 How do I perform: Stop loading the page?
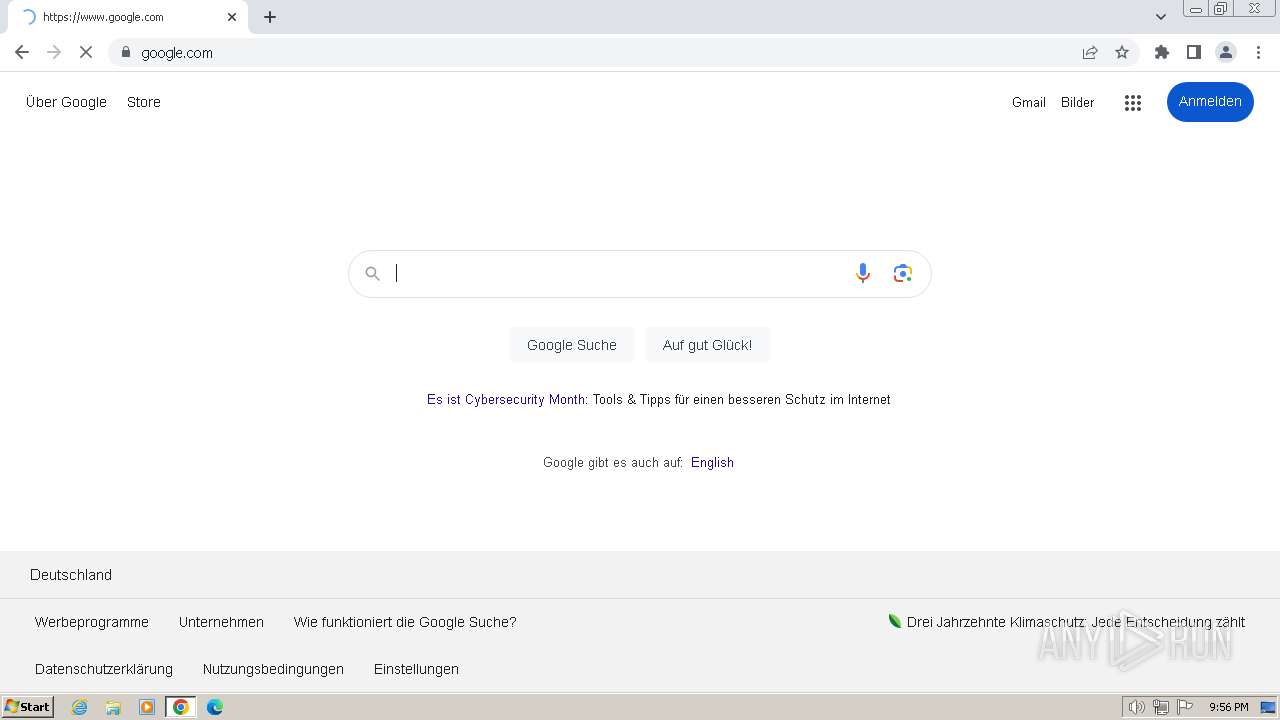tap(86, 52)
